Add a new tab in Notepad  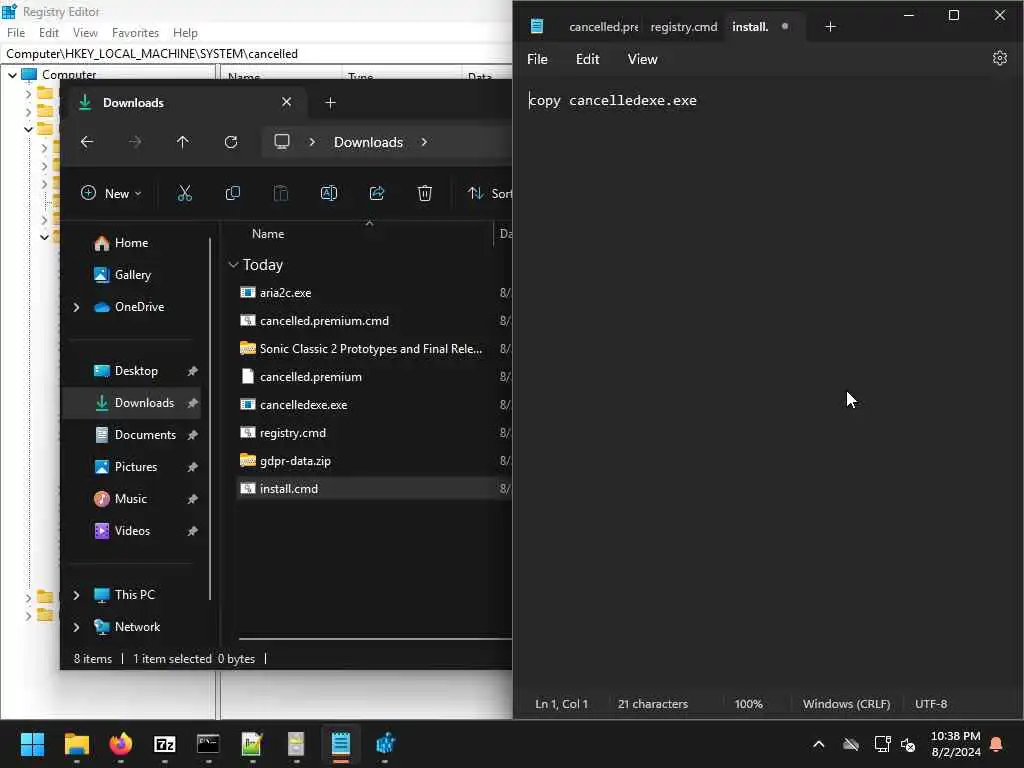point(830,27)
